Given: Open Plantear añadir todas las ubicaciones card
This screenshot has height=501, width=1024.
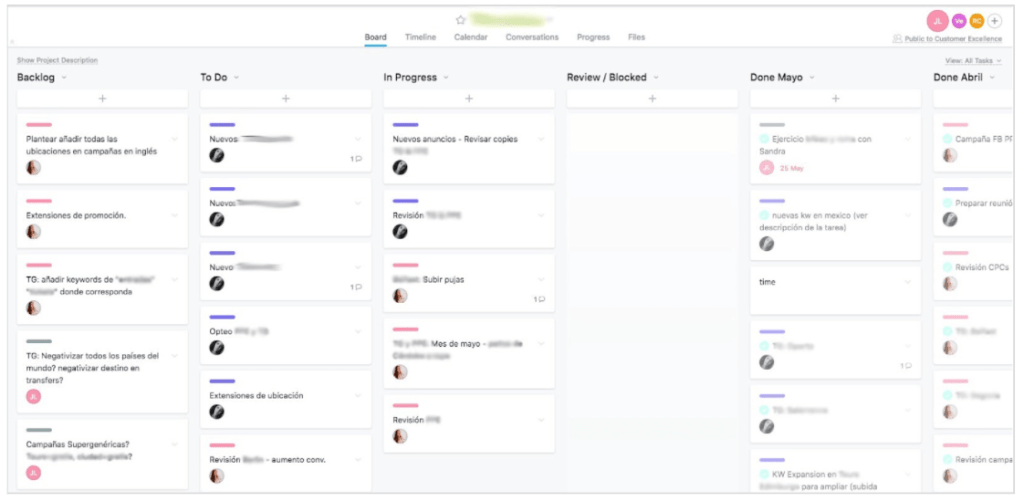Looking at the screenshot, I should pos(103,149).
